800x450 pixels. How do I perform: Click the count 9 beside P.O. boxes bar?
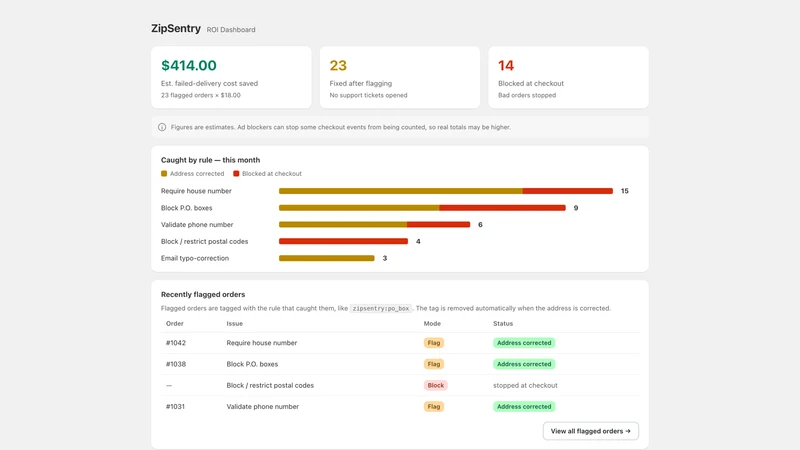[576, 208]
